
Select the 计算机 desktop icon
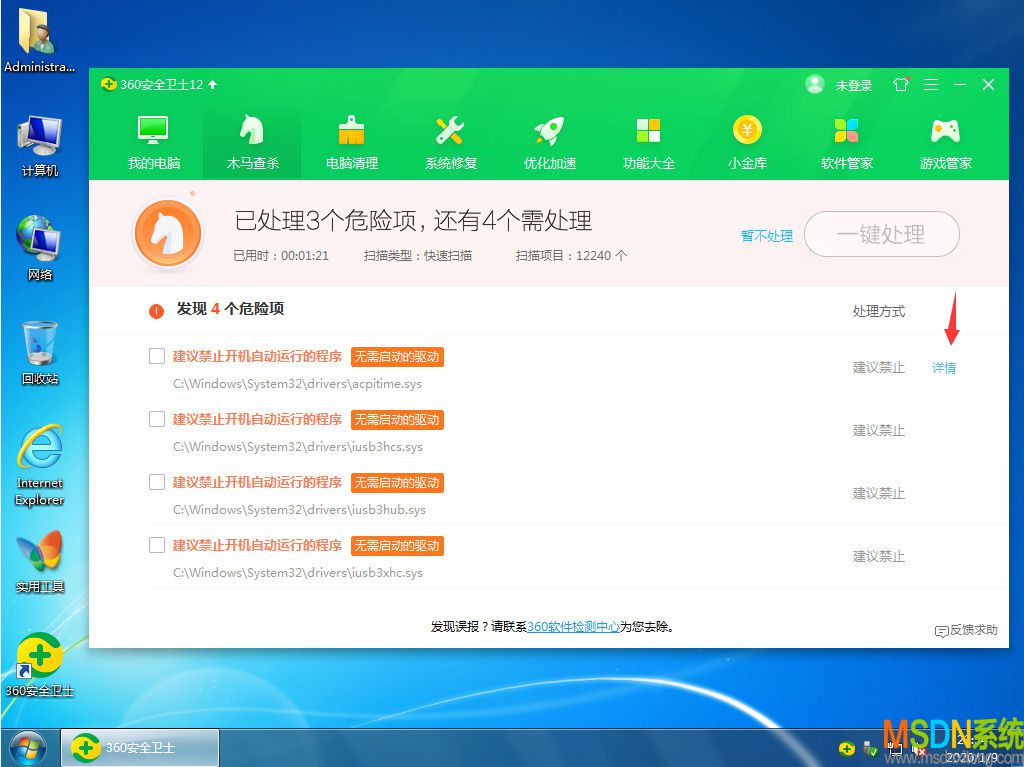point(40,146)
